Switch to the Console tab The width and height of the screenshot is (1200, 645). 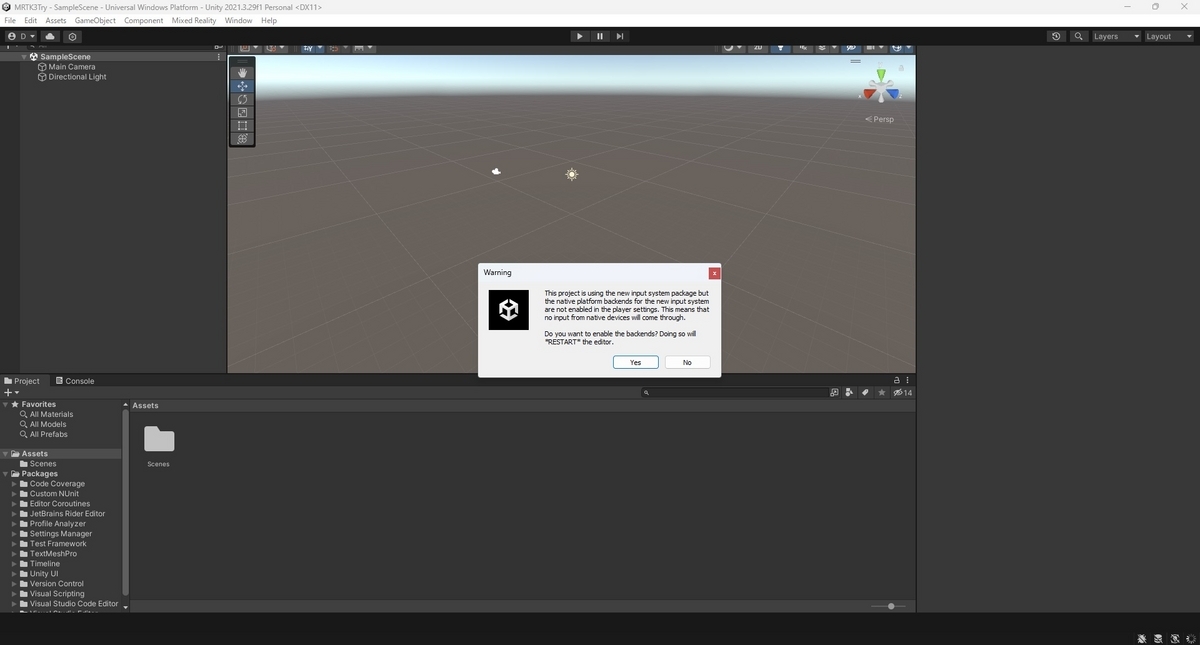click(75, 381)
